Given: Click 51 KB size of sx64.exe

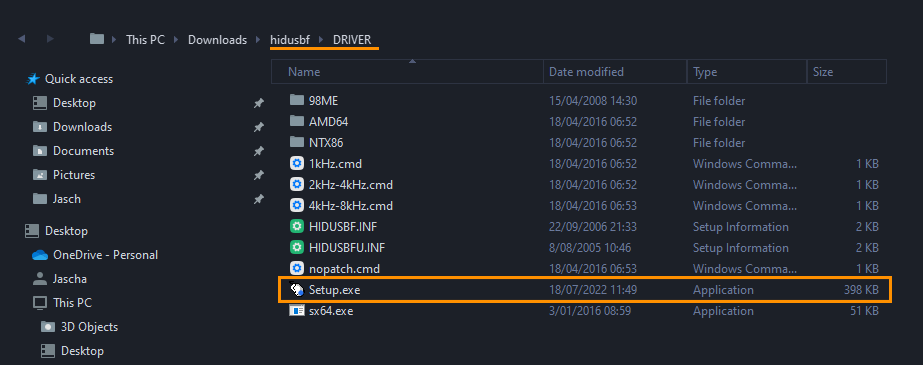Looking at the screenshot, I should [864, 311].
